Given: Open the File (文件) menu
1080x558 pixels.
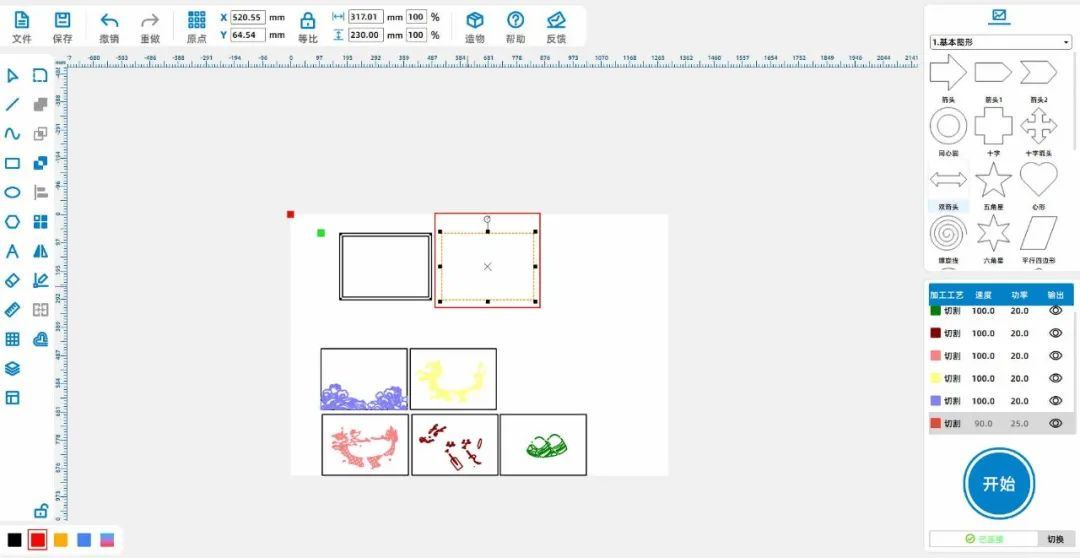Looking at the screenshot, I should [x=22, y=21].
